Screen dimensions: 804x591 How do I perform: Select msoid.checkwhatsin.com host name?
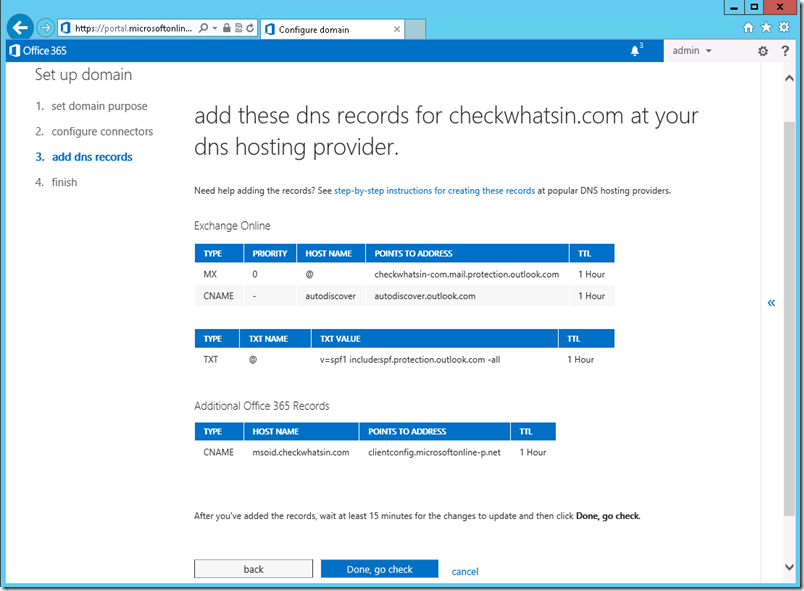[301, 453]
